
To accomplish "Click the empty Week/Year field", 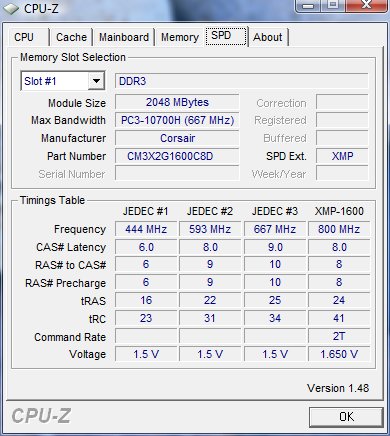I will coord(342,174).
